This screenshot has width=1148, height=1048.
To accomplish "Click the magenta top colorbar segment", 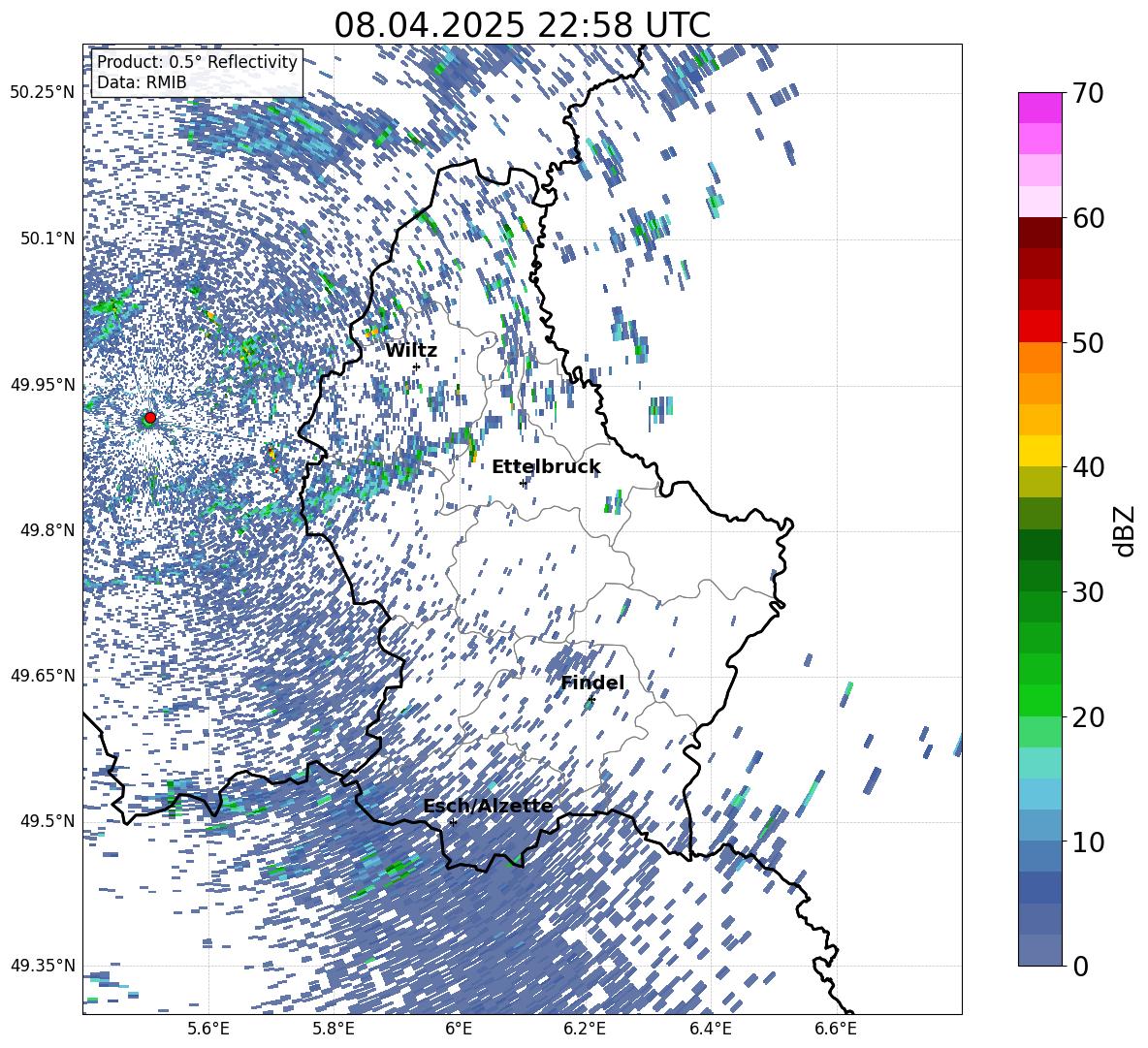I will [1039, 108].
